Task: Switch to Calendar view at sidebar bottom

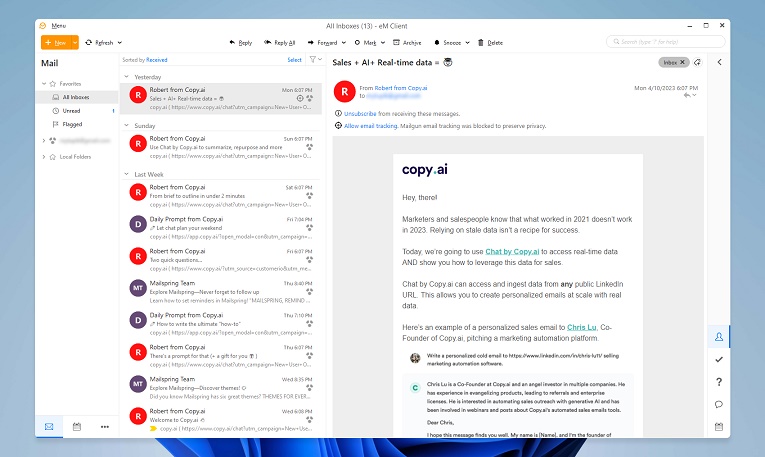Action: (77, 427)
